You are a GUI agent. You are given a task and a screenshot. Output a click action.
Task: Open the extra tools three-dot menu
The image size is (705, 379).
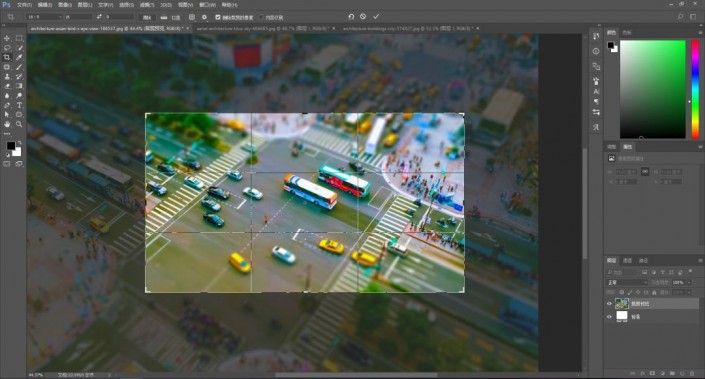[7, 134]
